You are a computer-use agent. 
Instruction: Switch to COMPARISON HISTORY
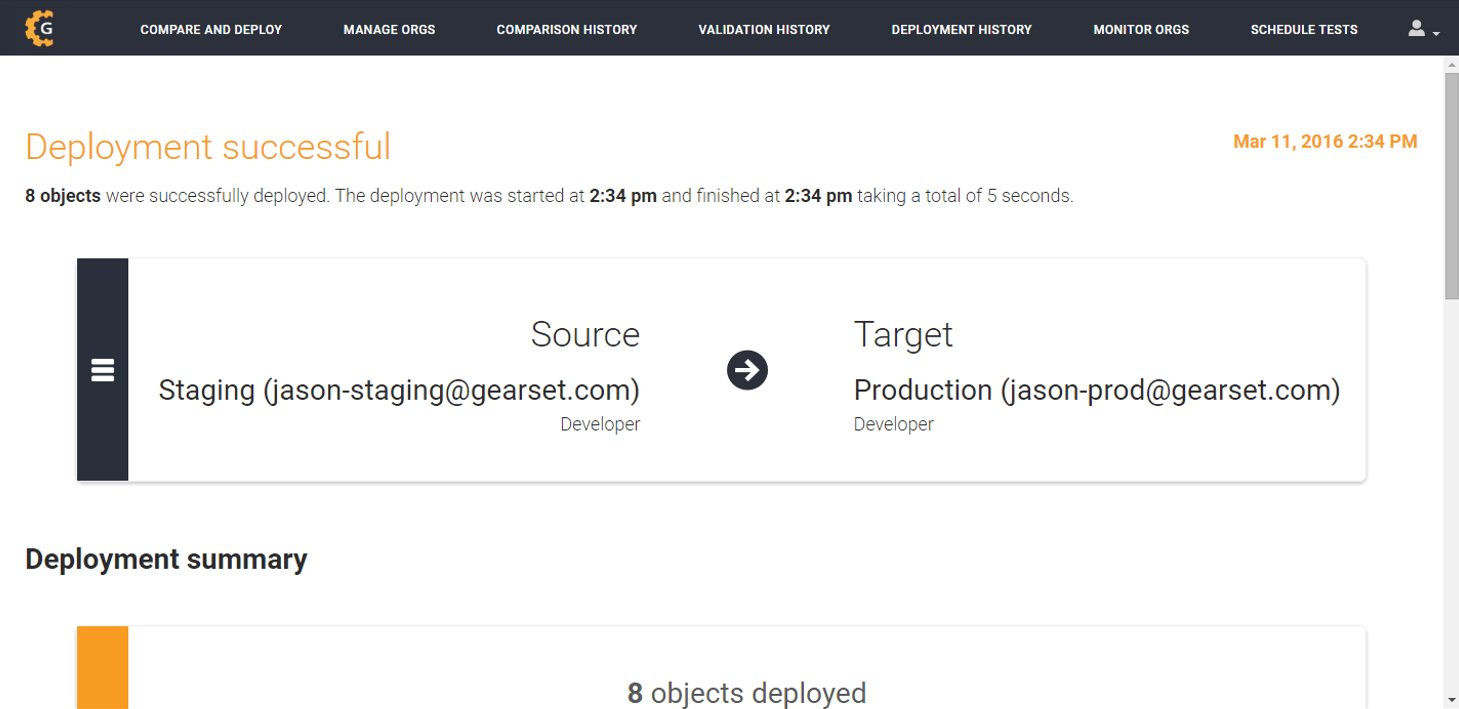[566, 29]
